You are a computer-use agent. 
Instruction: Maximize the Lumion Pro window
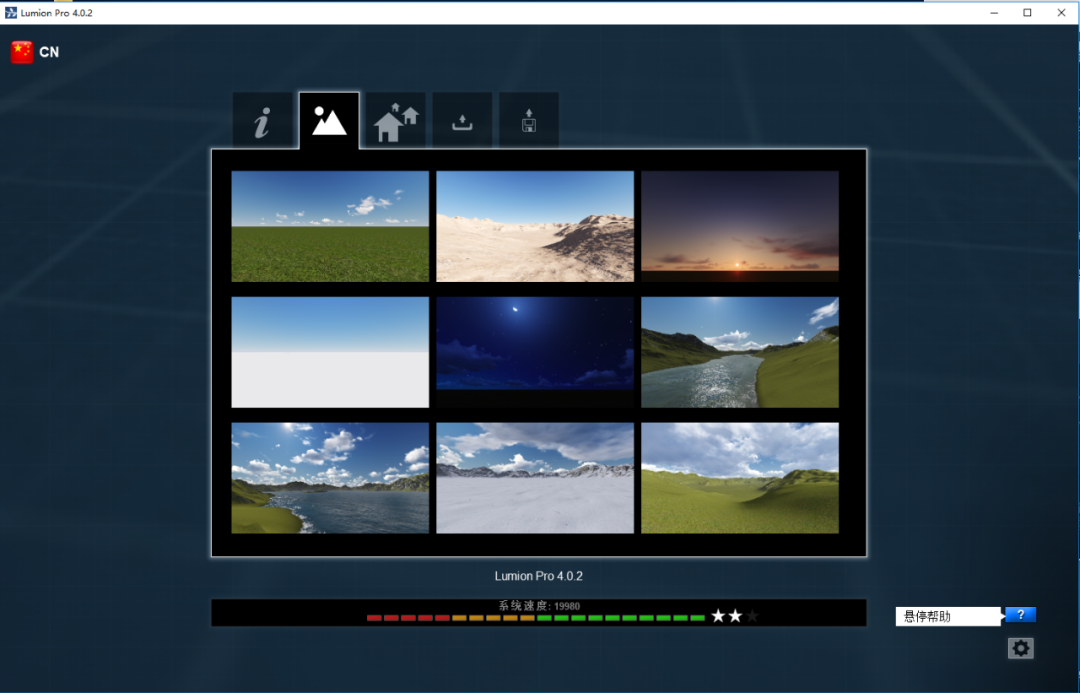pos(1027,12)
